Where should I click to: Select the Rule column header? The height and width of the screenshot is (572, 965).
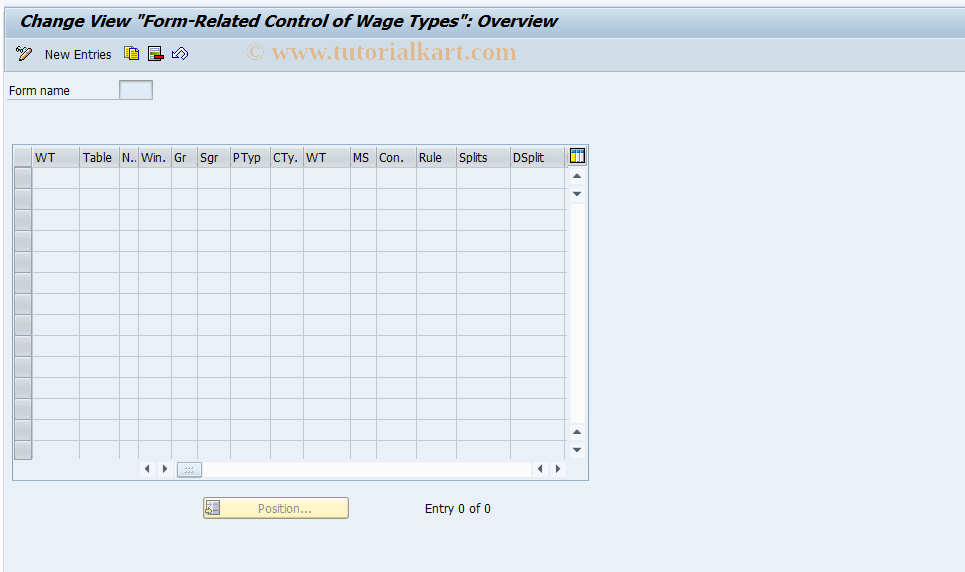pos(436,158)
